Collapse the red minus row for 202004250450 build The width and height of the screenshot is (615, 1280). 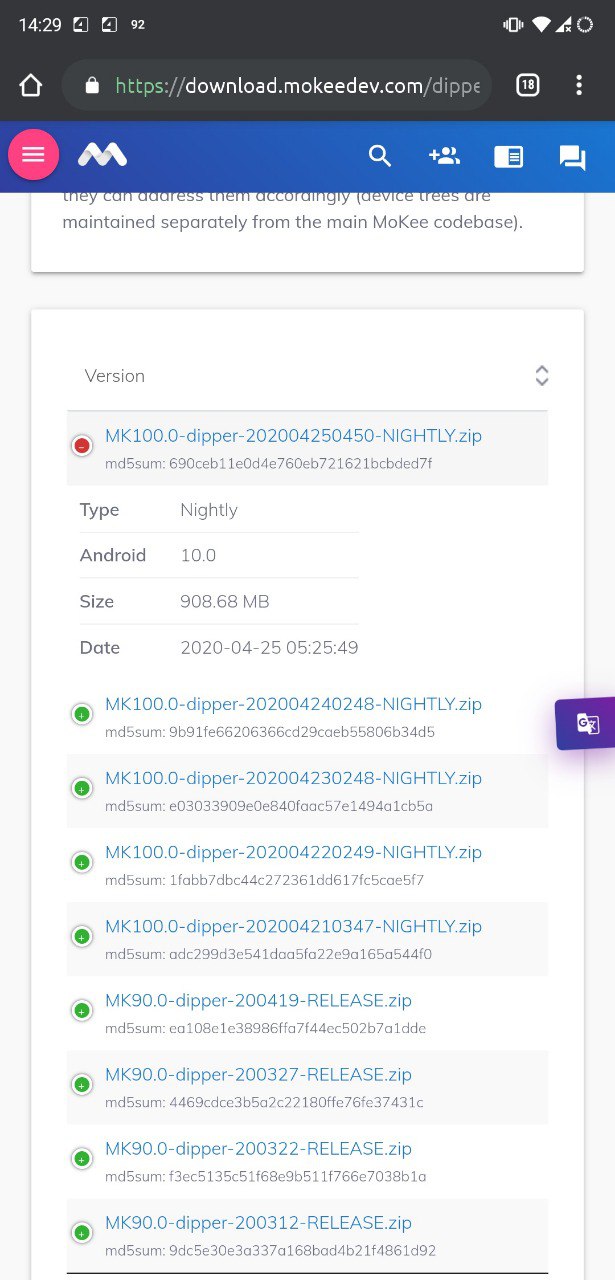coord(82,446)
